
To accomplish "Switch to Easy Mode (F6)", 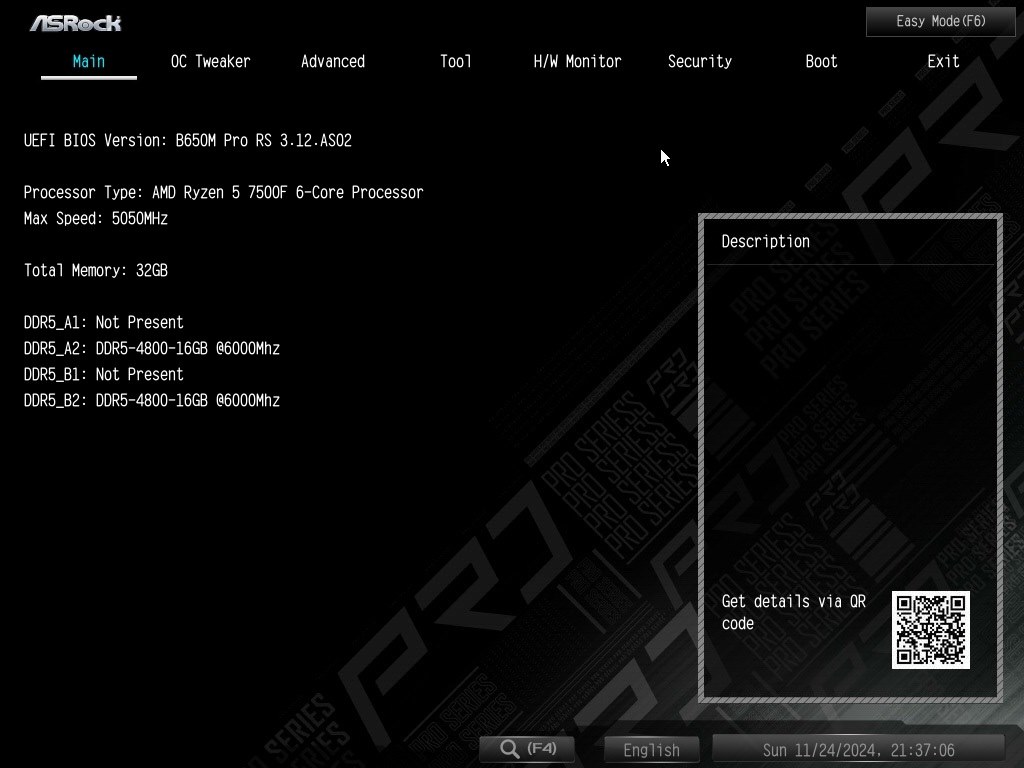I will coord(940,22).
